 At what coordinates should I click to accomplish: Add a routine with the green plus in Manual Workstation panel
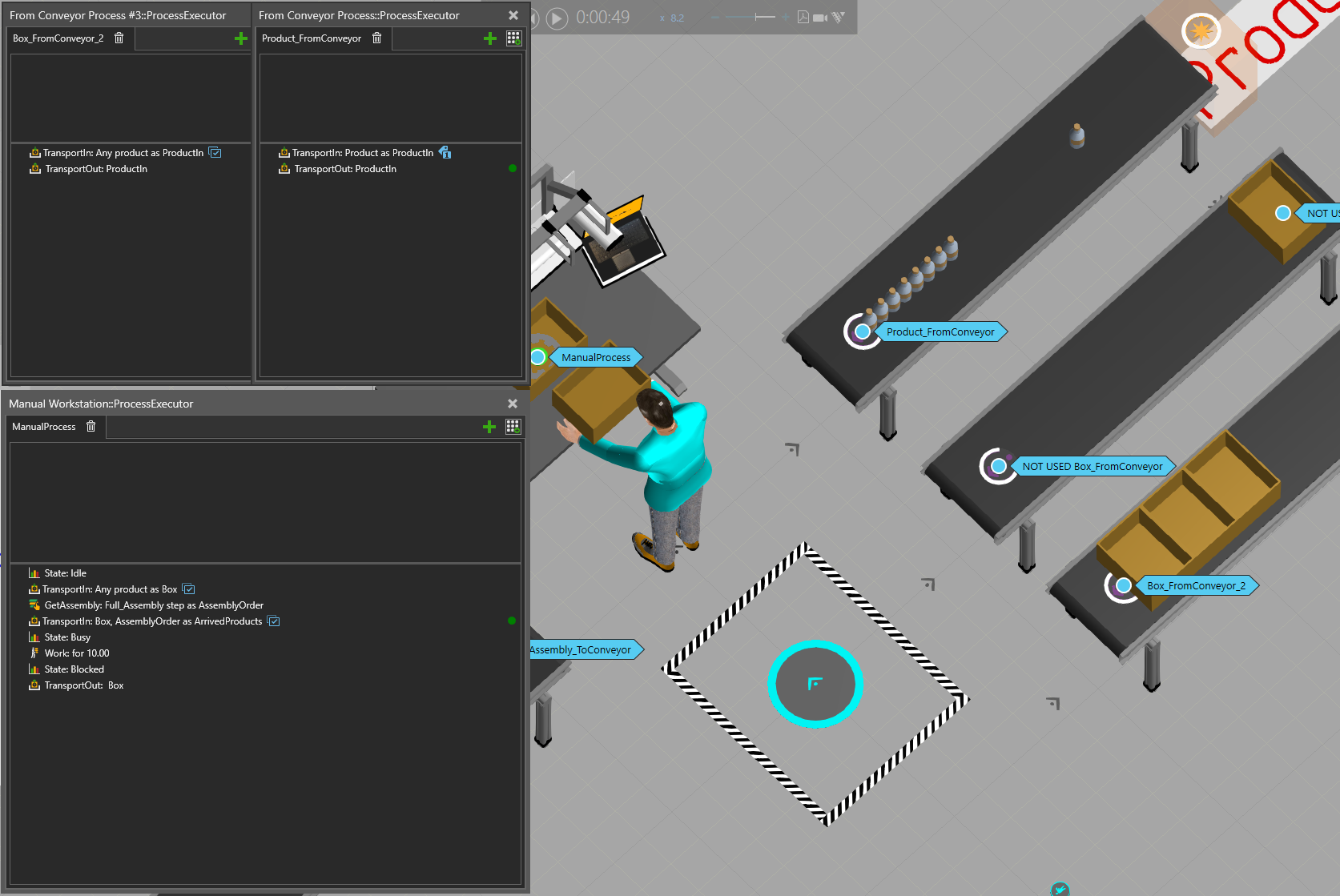click(x=489, y=427)
